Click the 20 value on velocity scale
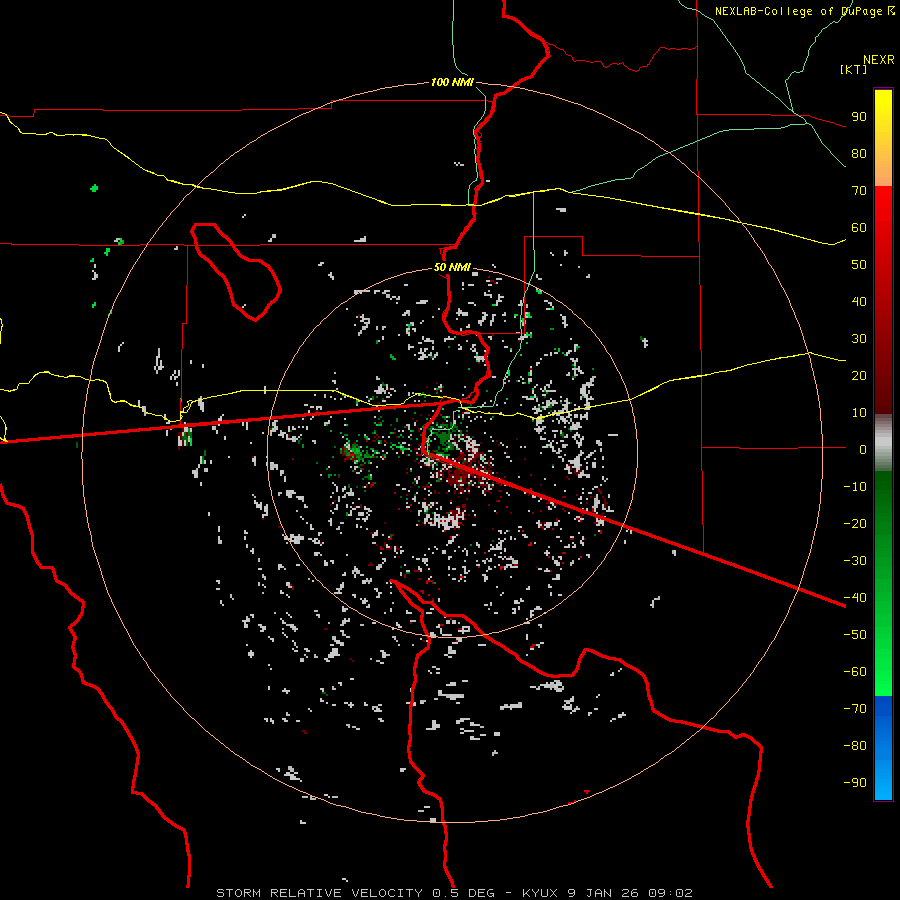Screen dimensions: 900x900 [x=859, y=376]
